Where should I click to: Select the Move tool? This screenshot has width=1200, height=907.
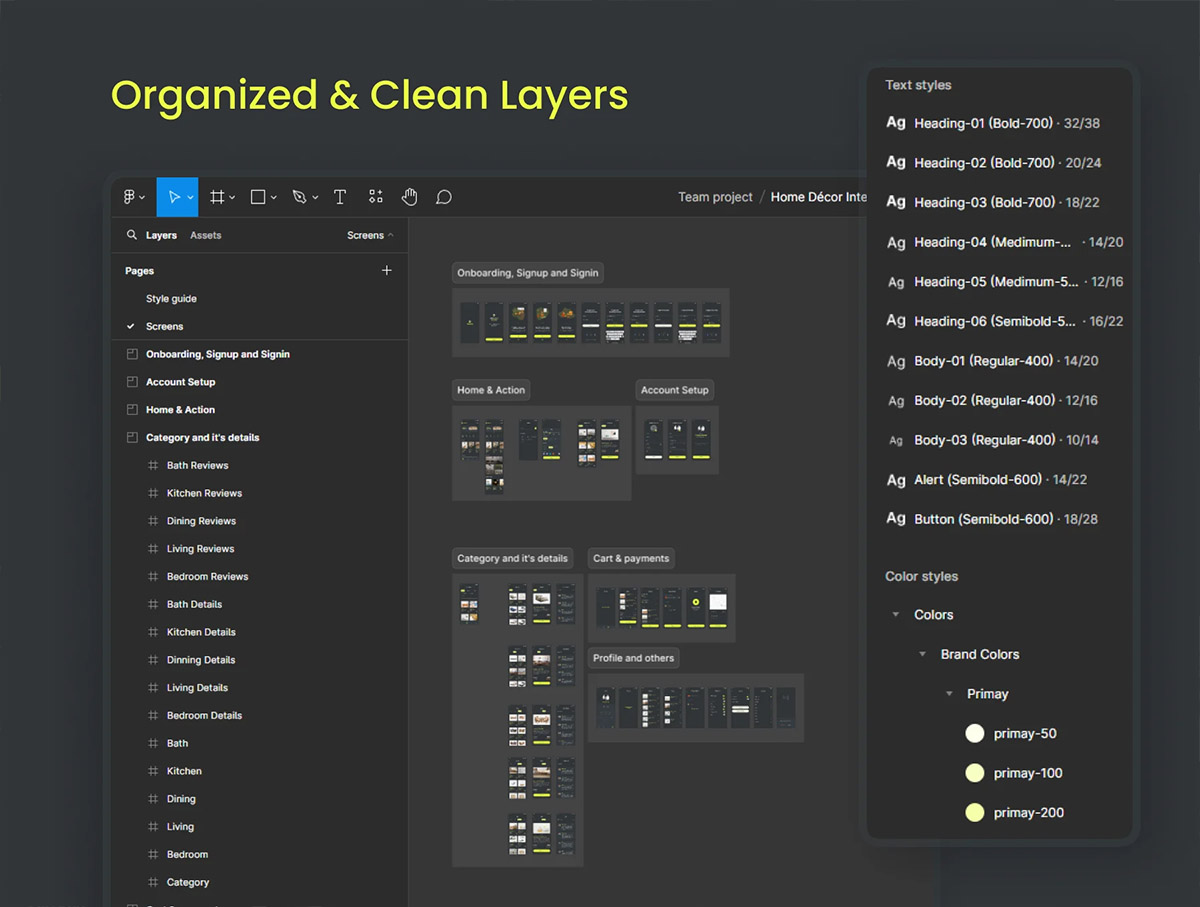click(174, 197)
